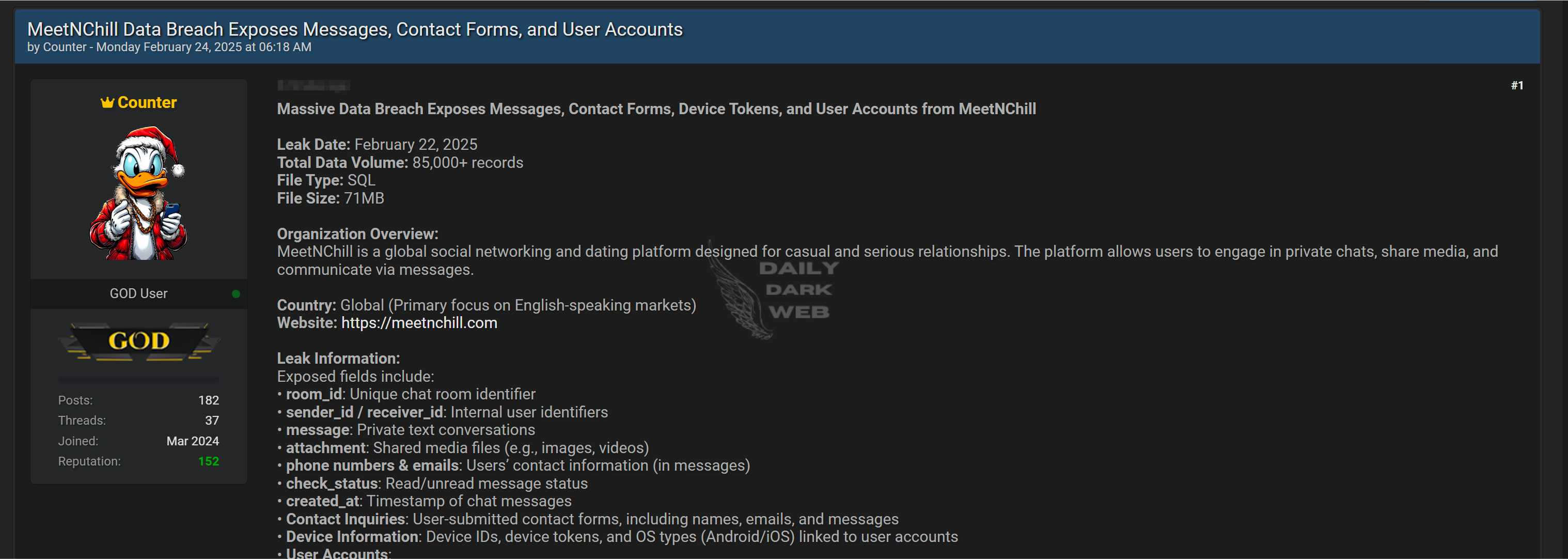Viewport: 1568px width, 559px height.
Task: Click the crown icon beside Counter username
Action: coord(107,102)
